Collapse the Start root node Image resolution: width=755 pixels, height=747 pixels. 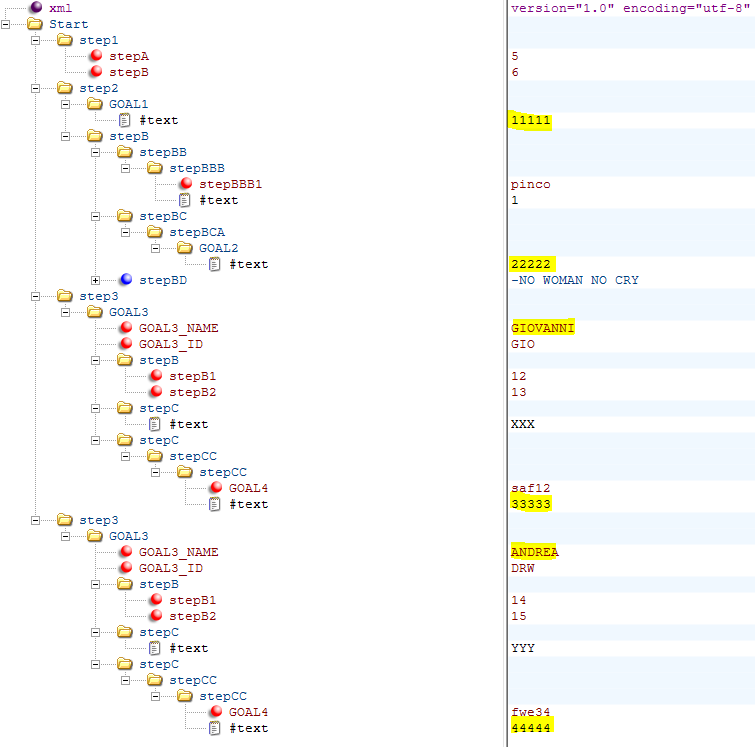(6, 24)
